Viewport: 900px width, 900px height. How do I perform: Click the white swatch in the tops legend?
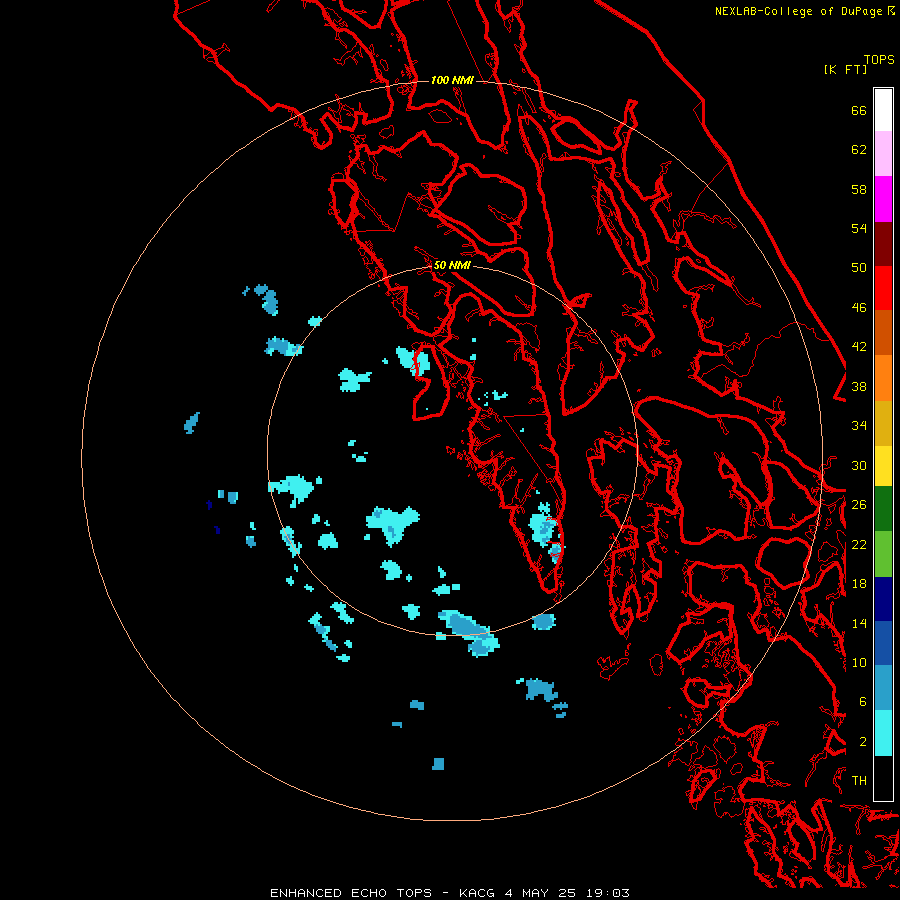coord(883,110)
